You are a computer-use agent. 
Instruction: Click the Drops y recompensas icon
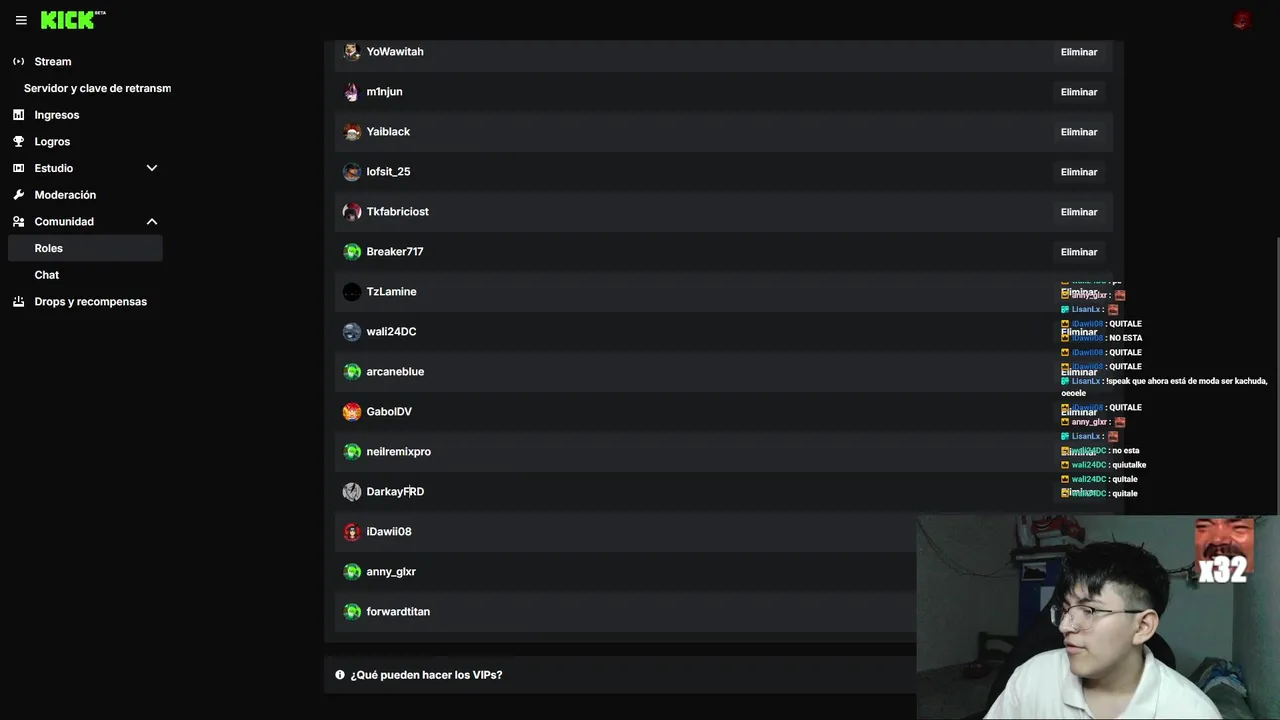[18, 302]
